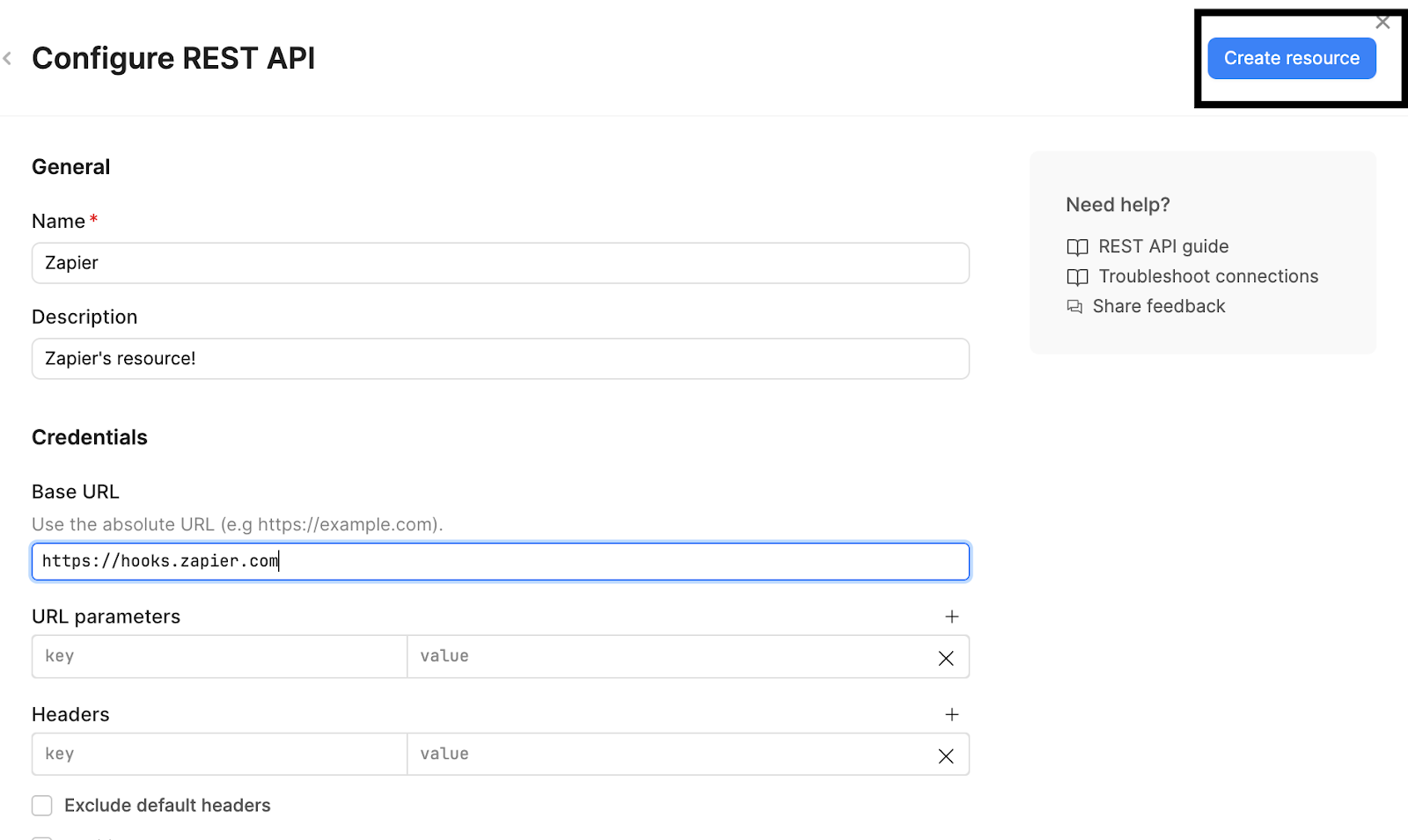Click the Base URL label
Image resolution: width=1408 pixels, height=840 pixels.
click(x=76, y=492)
